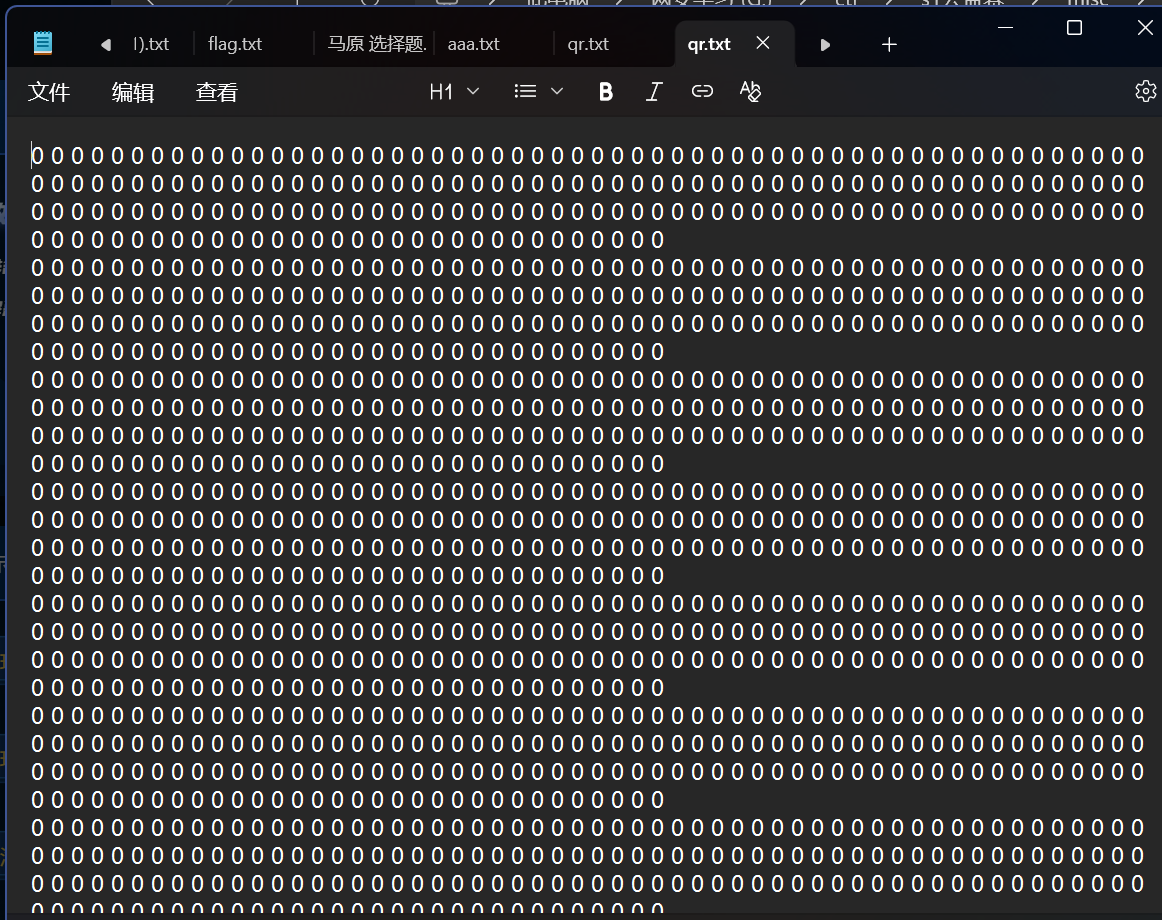The height and width of the screenshot is (920, 1162).
Task: Switch to the flag.txt tab
Action: pyautogui.click(x=235, y=45)
